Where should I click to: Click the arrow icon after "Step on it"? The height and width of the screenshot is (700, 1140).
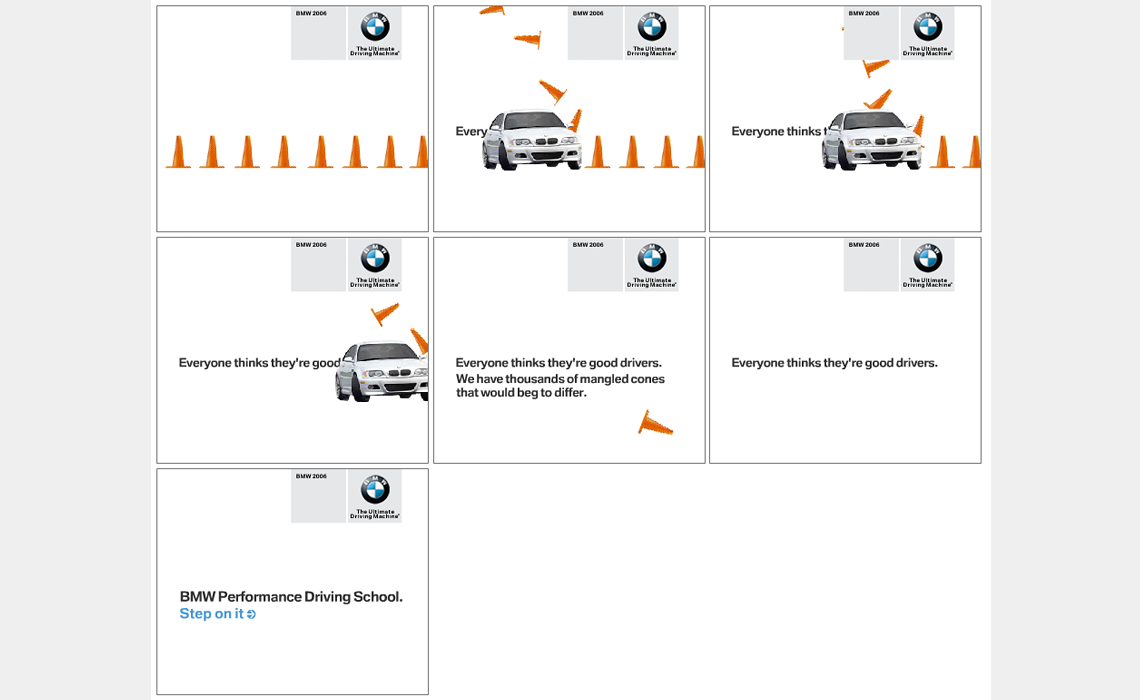(x=251, y=614)
